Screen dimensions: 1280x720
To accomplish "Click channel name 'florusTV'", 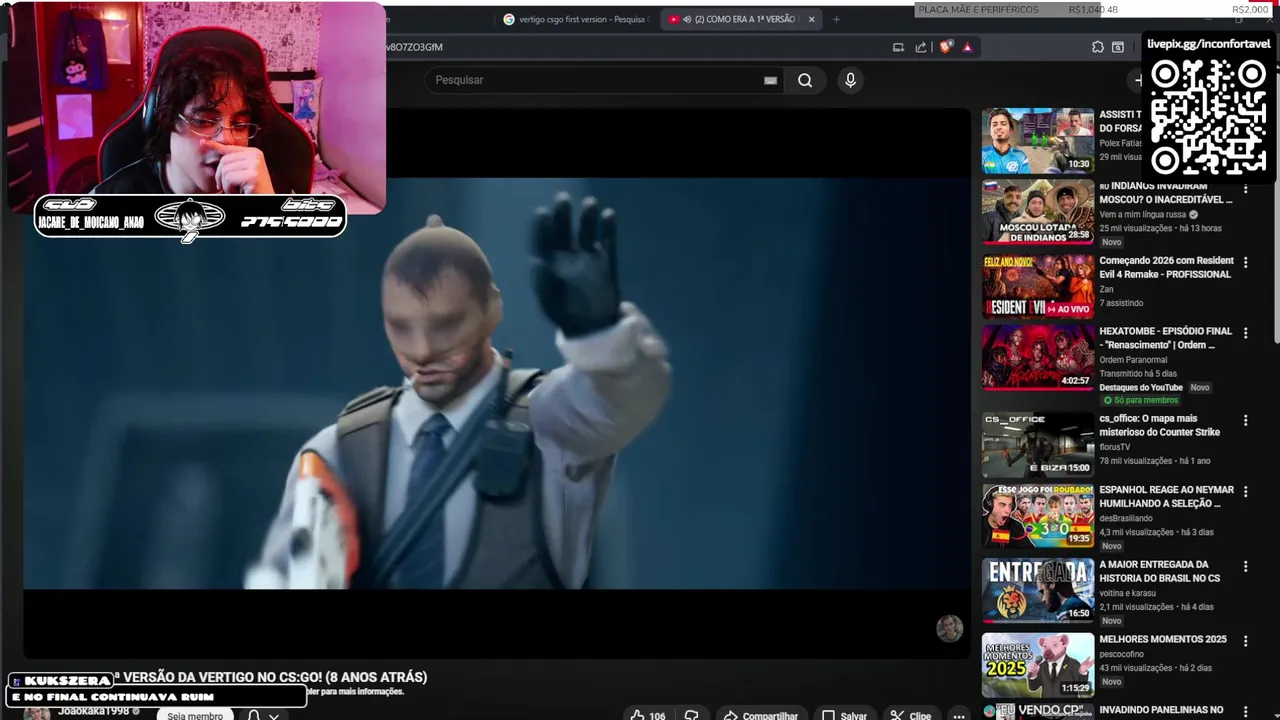I will point(1114,447).
